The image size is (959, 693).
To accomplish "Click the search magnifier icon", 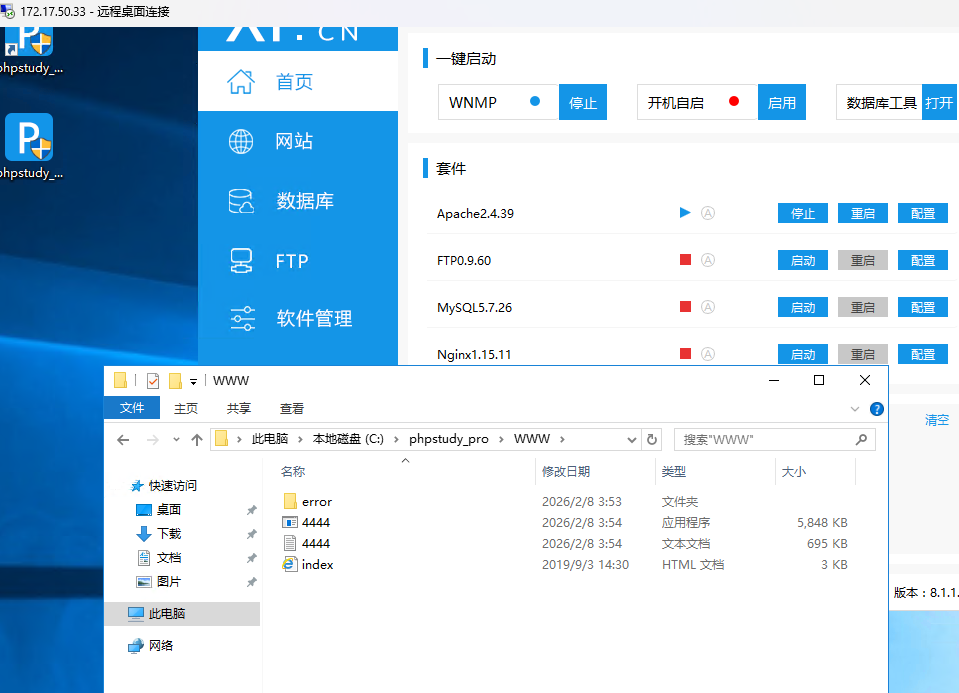I will pyautogui.click(x=862, y=439).
